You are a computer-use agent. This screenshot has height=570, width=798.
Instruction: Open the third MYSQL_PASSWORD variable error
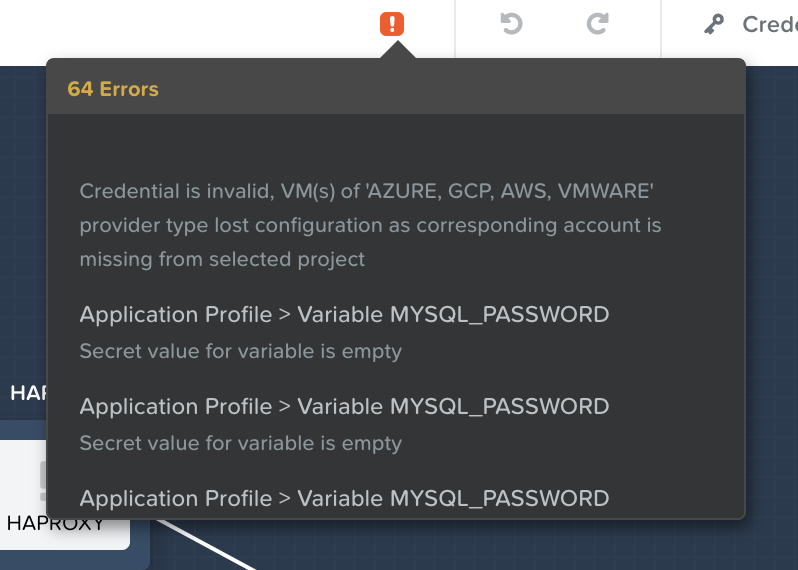[345, 498]
